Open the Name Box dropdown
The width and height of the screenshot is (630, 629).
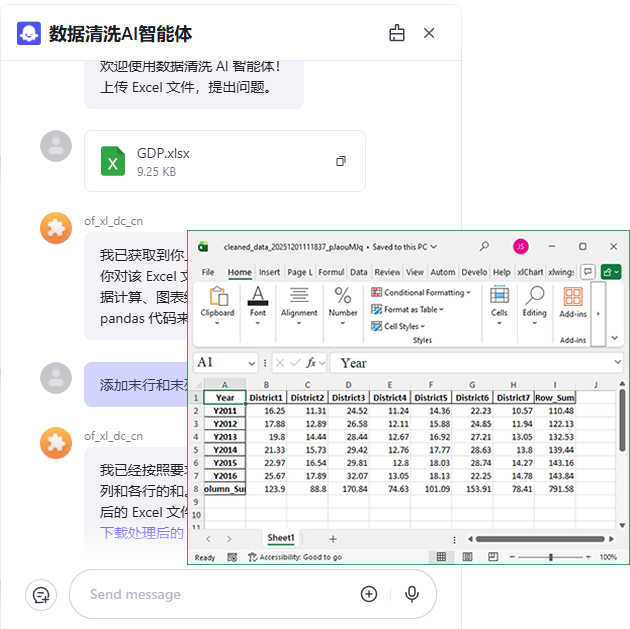pyautogui.click(x=252, y=364)
